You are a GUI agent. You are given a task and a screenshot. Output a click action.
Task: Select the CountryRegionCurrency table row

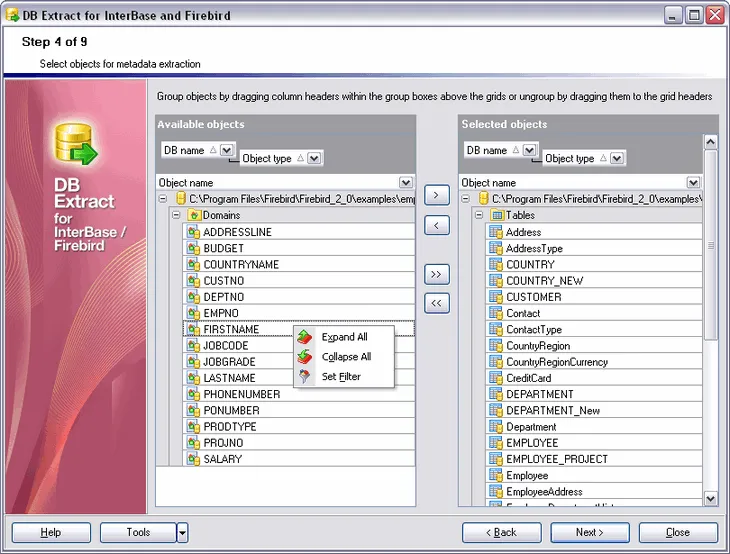pos(594,362)
